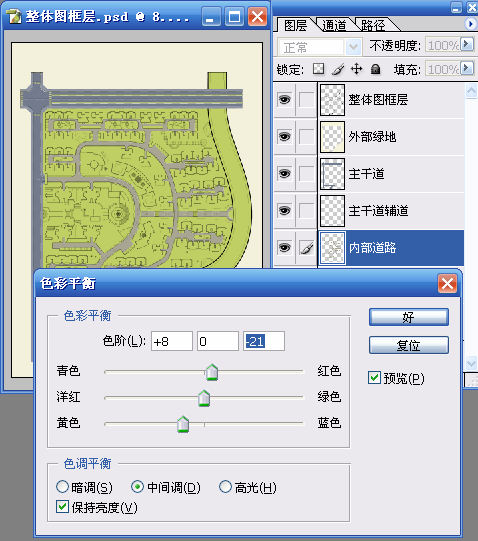Click the lock image pixels brush icon

[338, 69]
